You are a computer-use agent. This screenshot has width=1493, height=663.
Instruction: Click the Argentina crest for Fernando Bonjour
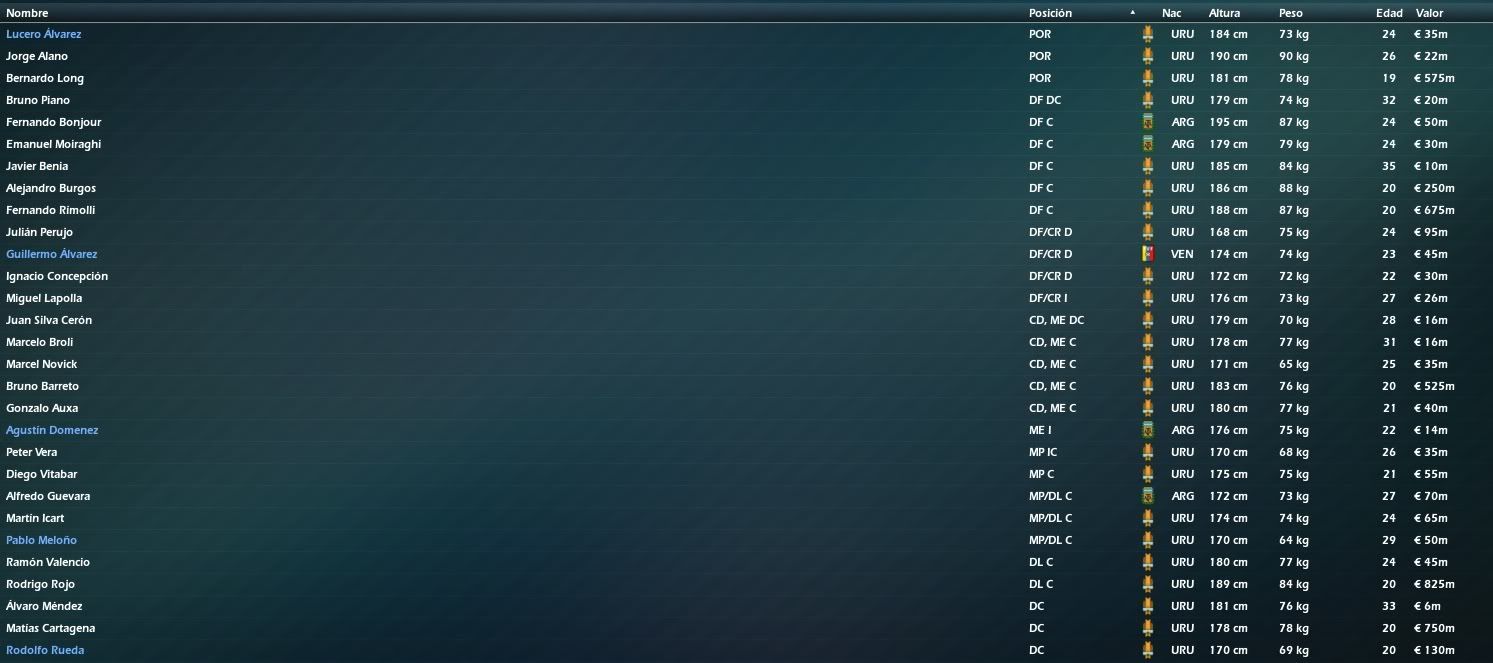[x=1148, y=122]
